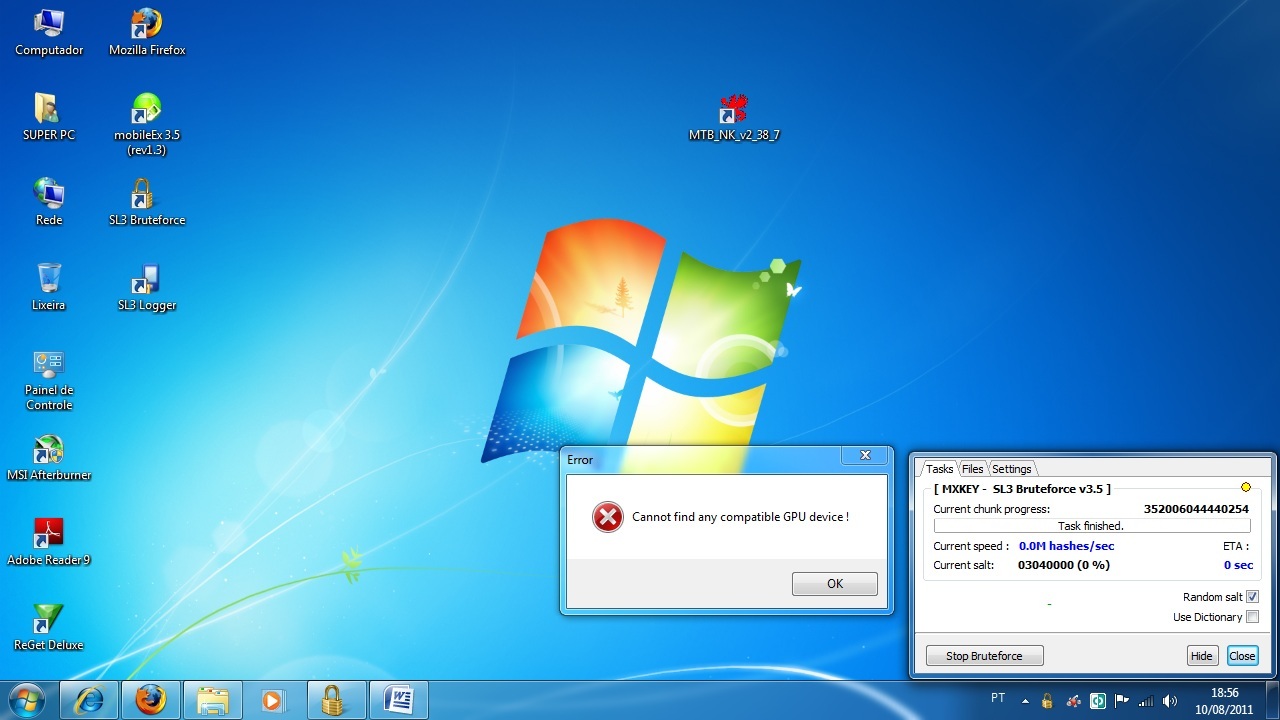
Task: Disable the Random salt checkbox
Action: pos(1252,597)
